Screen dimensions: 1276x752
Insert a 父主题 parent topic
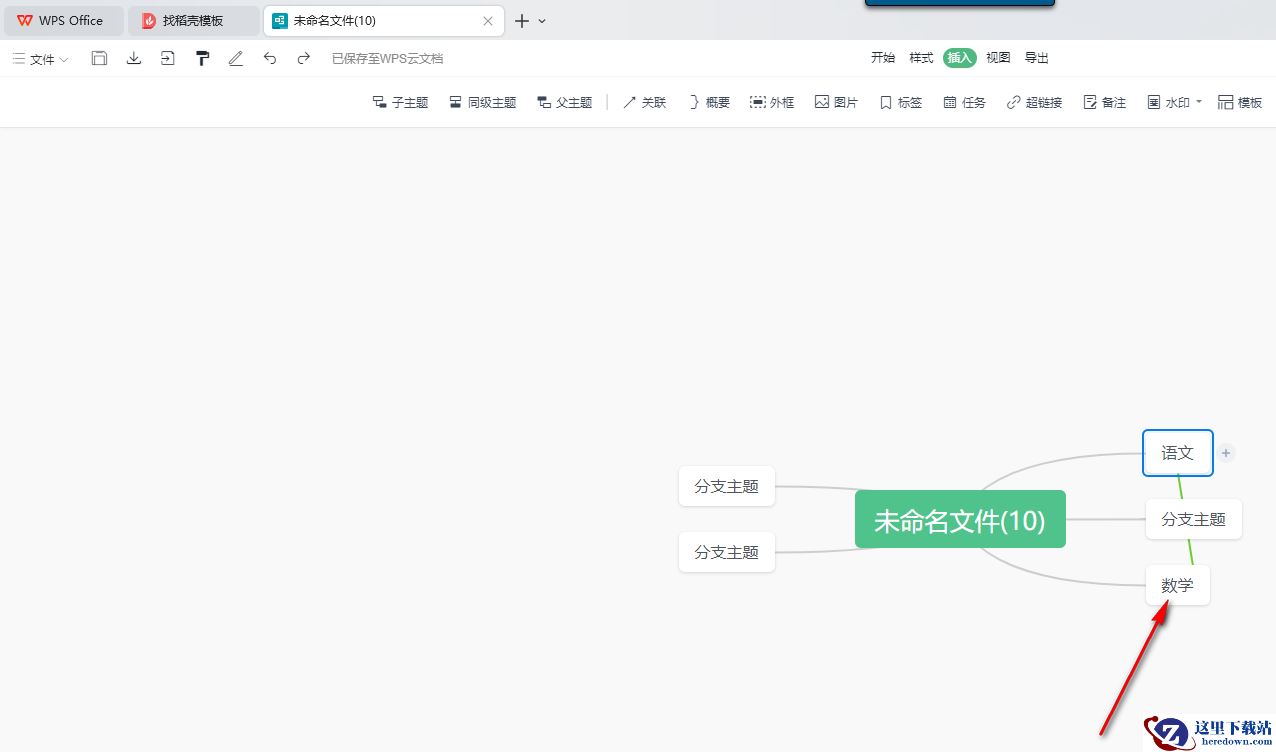click(565, 102)
